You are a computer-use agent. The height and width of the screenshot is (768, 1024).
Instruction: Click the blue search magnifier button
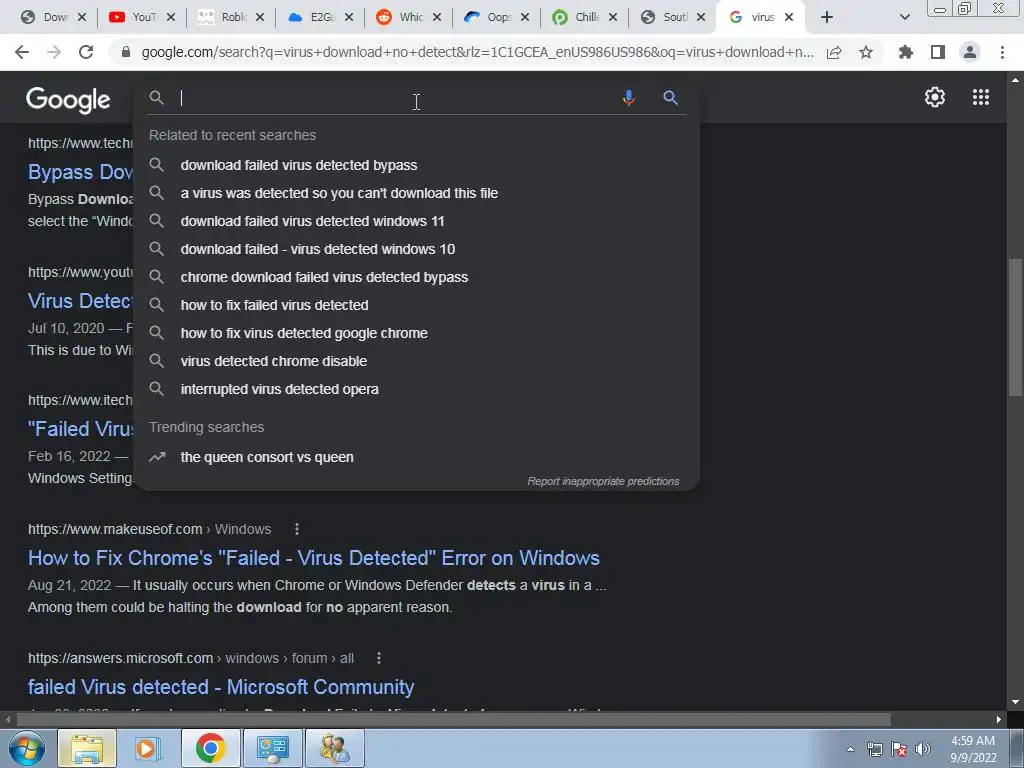point(670,98)
